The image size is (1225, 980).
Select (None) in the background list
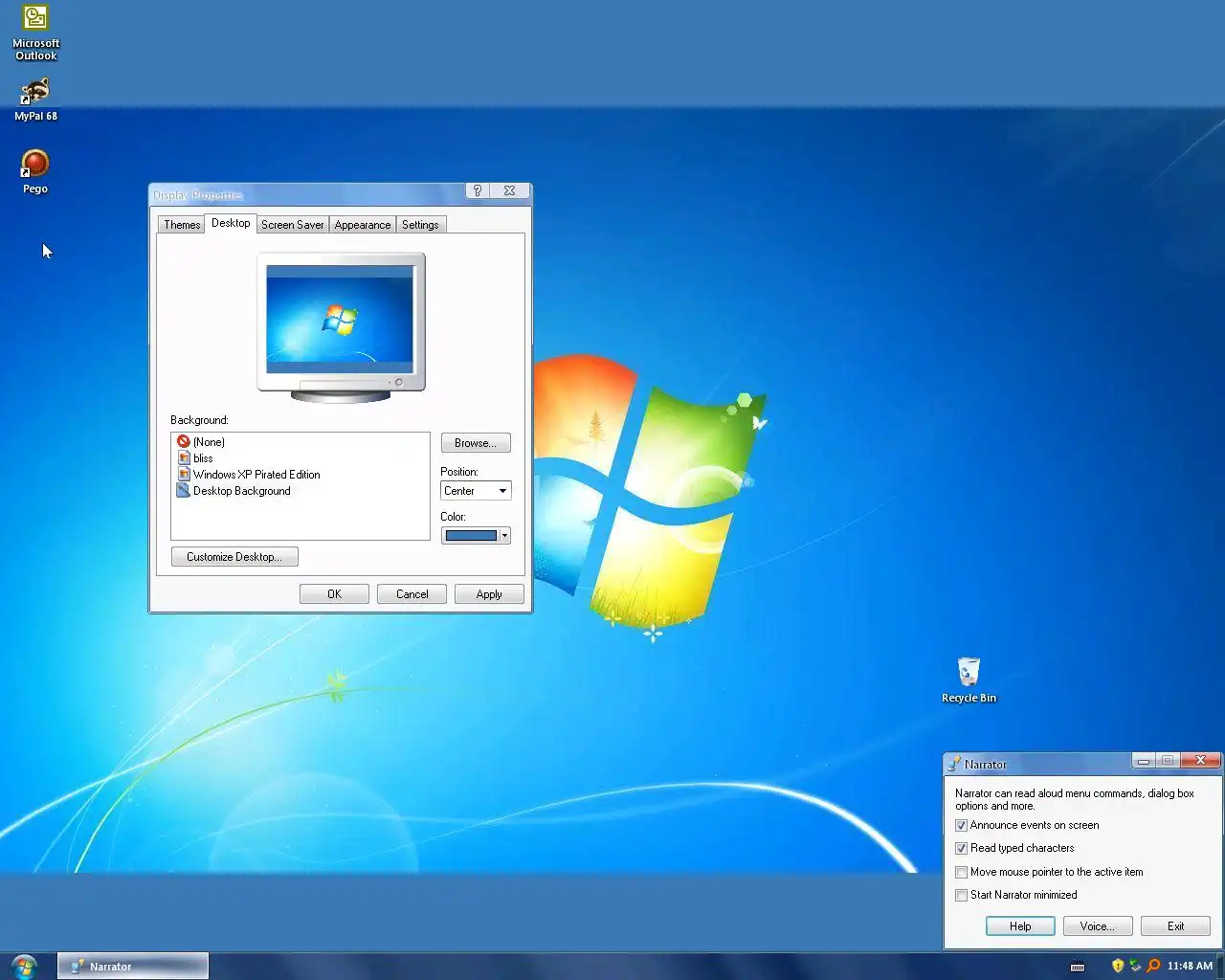click(209, 442)
